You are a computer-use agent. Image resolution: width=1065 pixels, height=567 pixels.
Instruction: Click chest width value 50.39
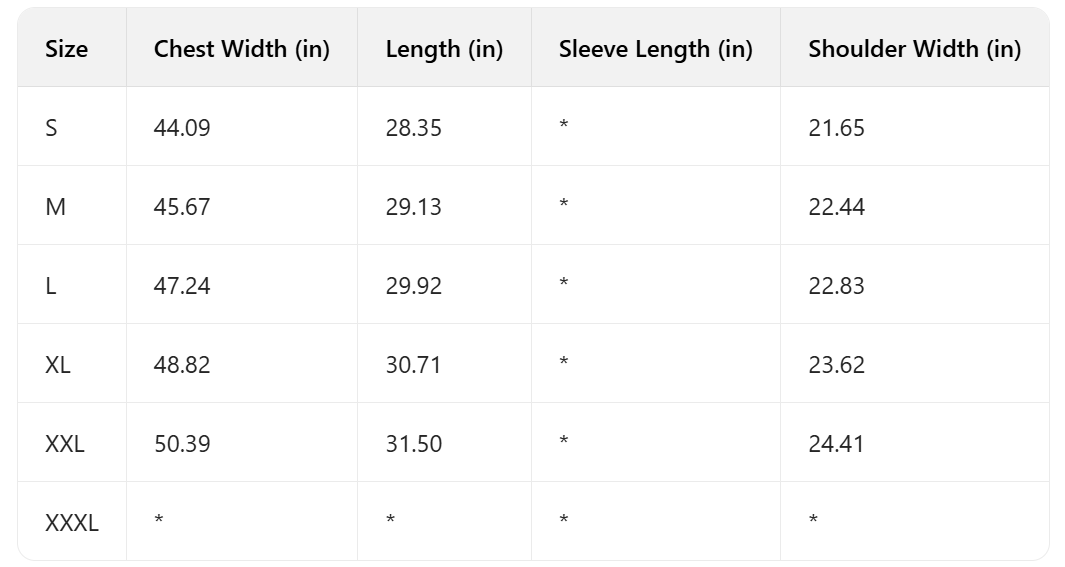182,444
